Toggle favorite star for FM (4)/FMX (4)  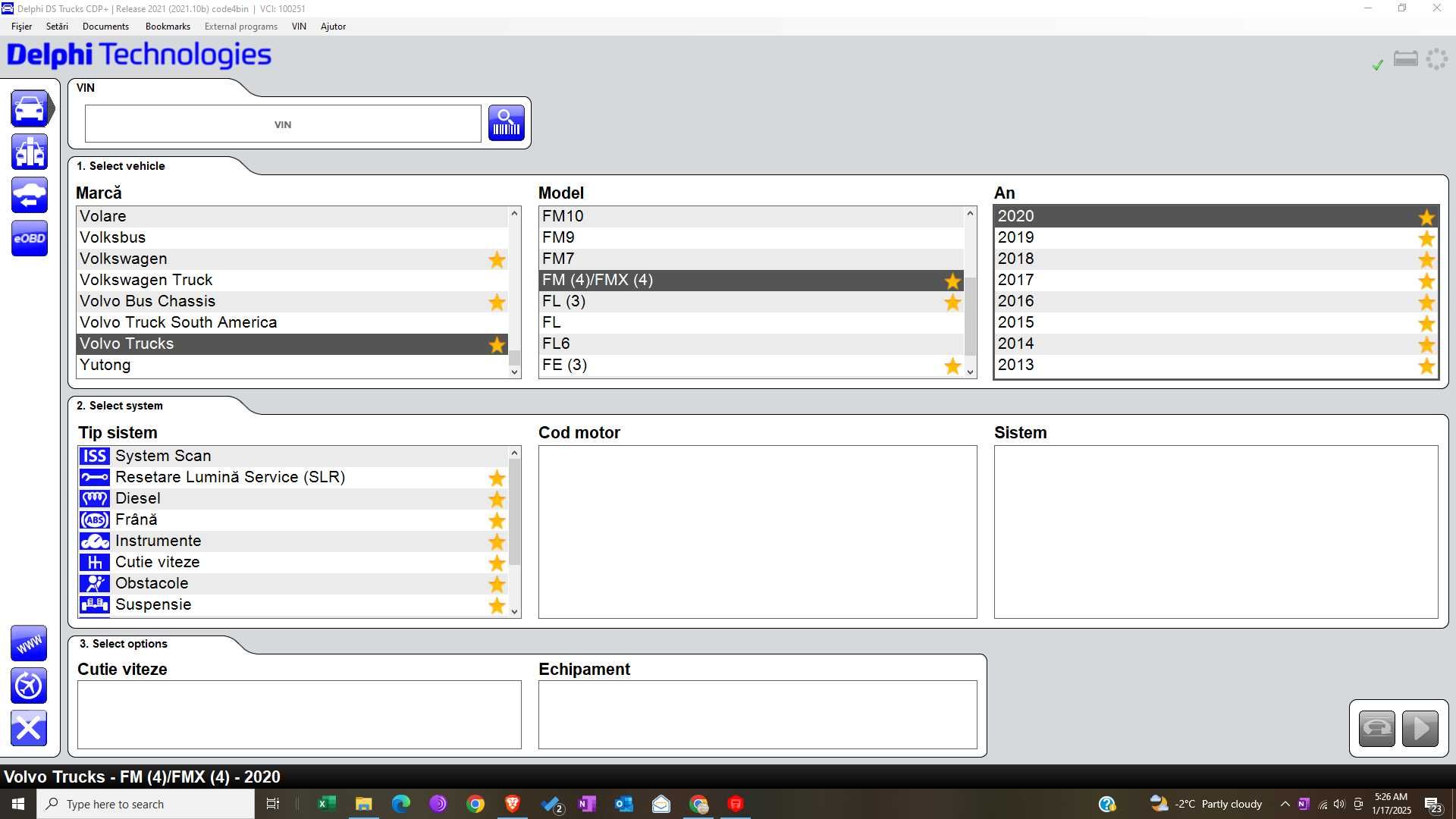click(952, 281)
